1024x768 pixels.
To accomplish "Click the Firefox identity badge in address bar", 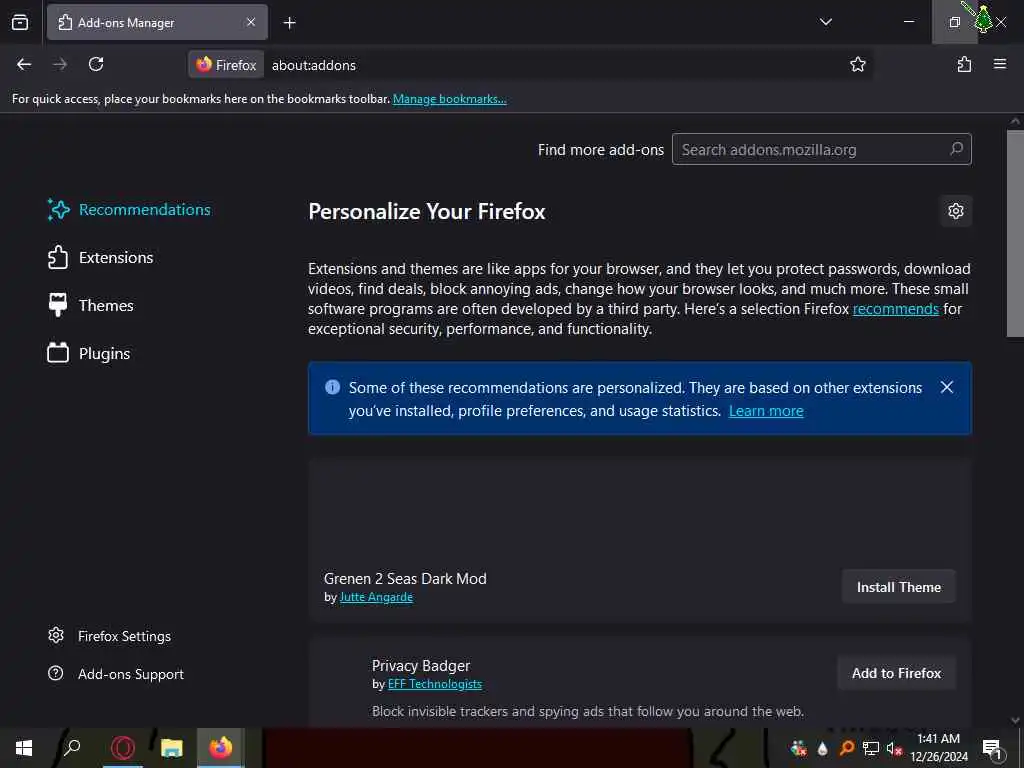I will tap(227, 65).
